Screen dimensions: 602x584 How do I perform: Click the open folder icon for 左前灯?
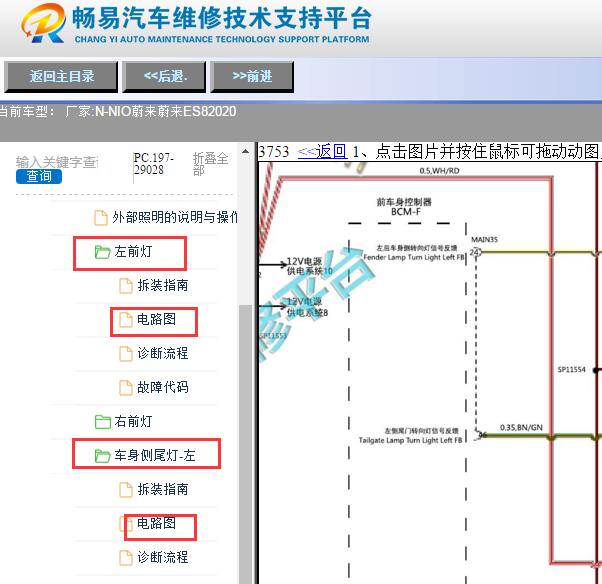(x=103, y=252)
